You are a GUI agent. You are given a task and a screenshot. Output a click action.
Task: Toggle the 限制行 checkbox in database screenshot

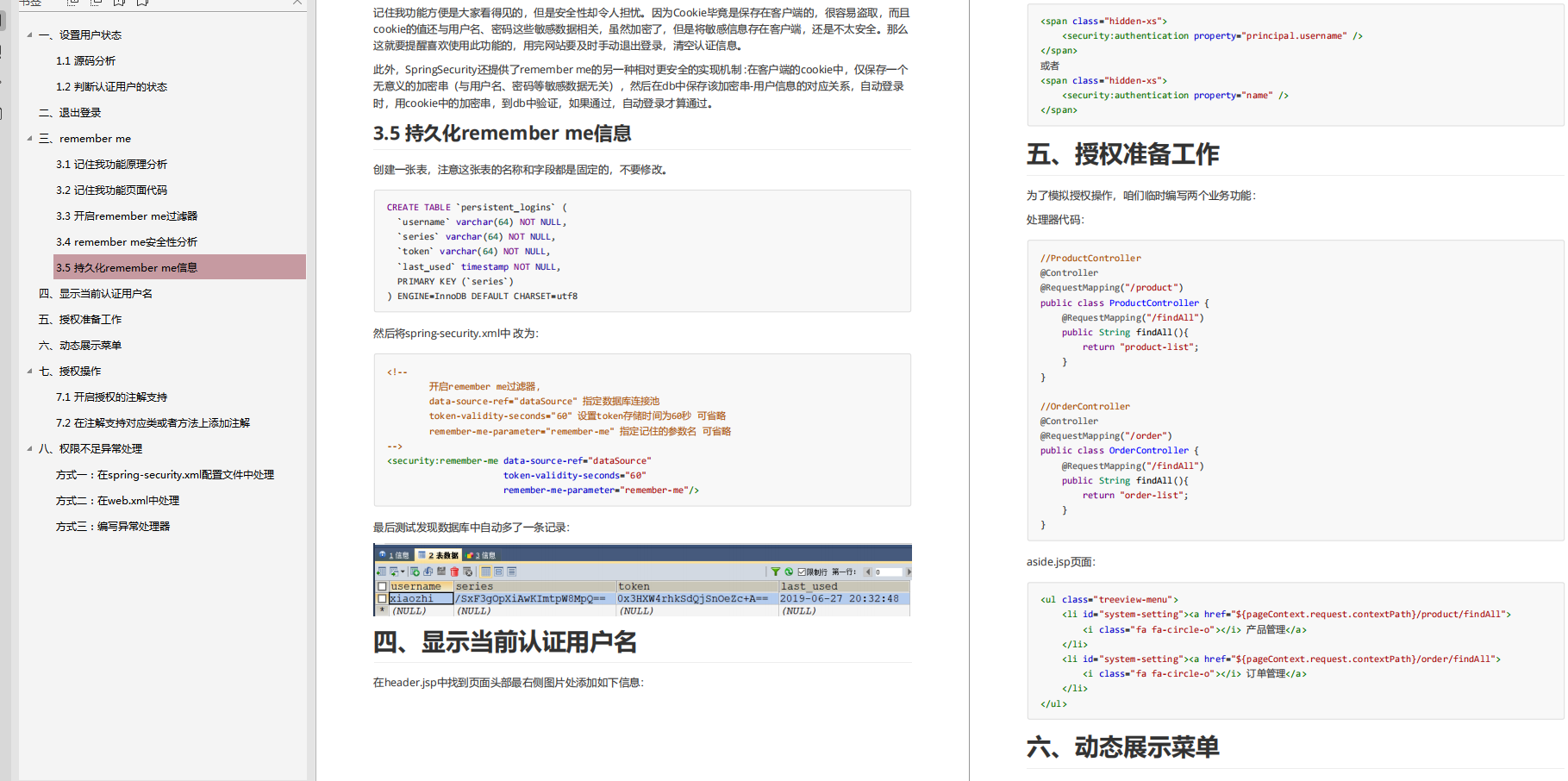click(x=802, y=572)
